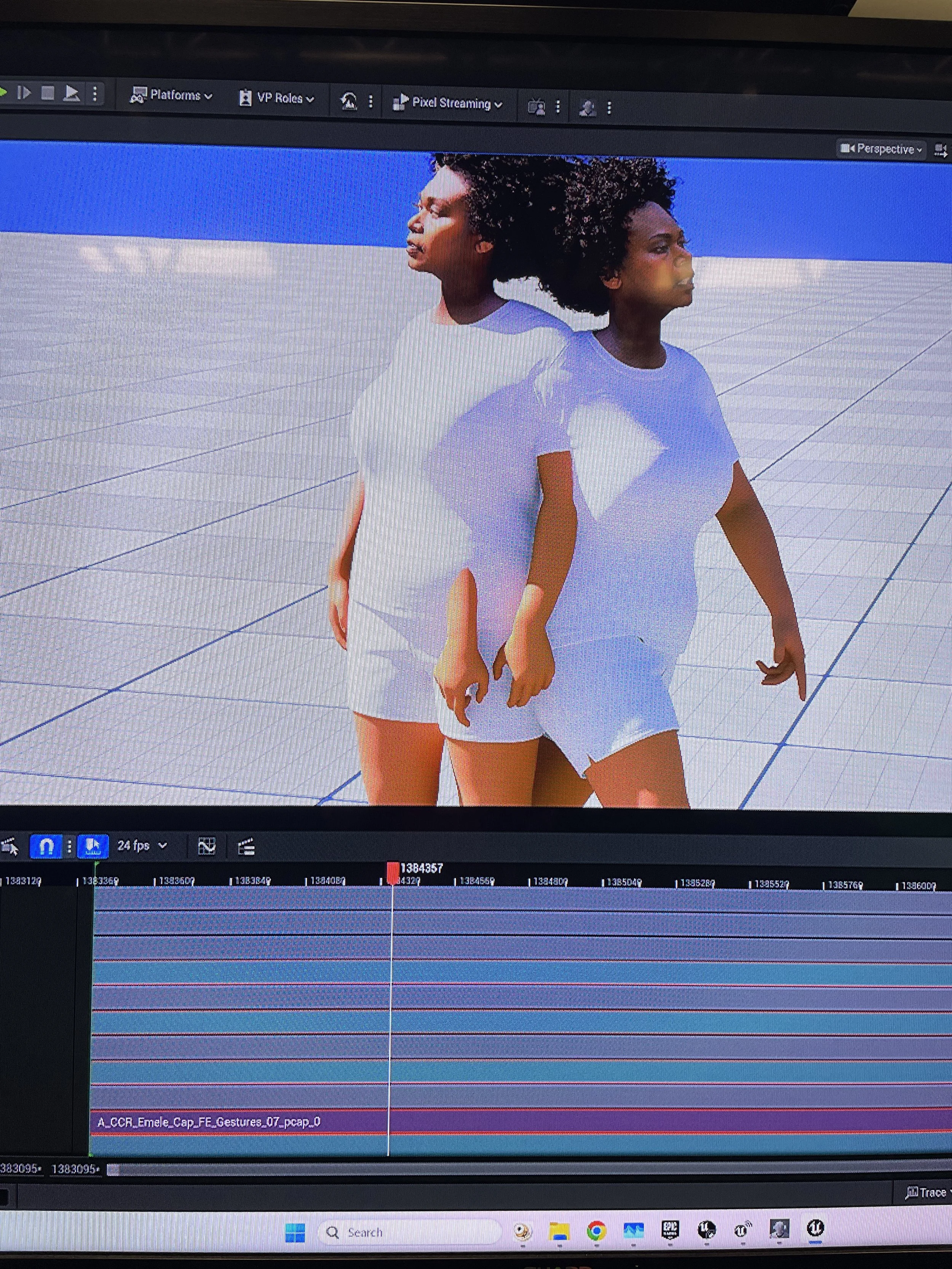Open the Perspective viewport menu
This screenshot has width=952, height=1269.
[x=881, y=149]
